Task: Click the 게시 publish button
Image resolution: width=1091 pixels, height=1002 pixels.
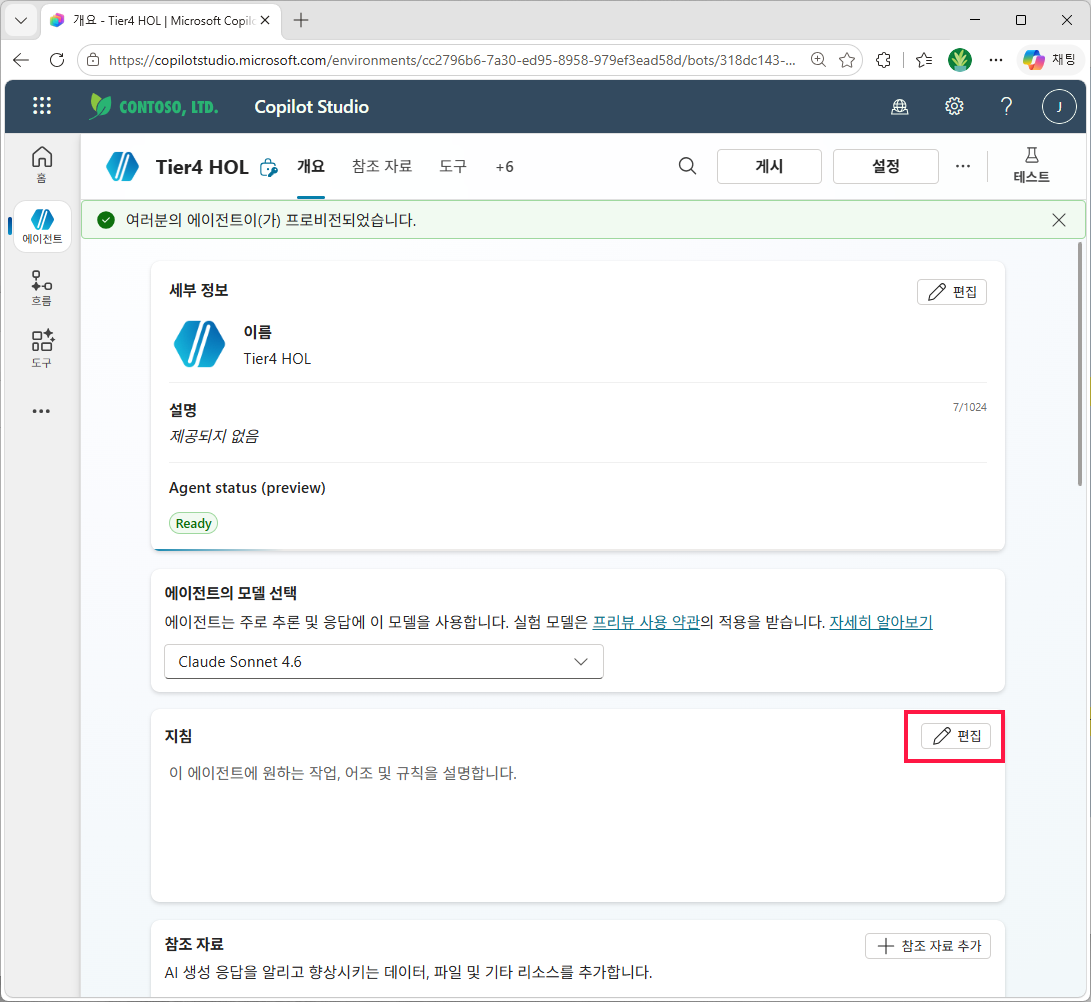Action: point(769,166)
